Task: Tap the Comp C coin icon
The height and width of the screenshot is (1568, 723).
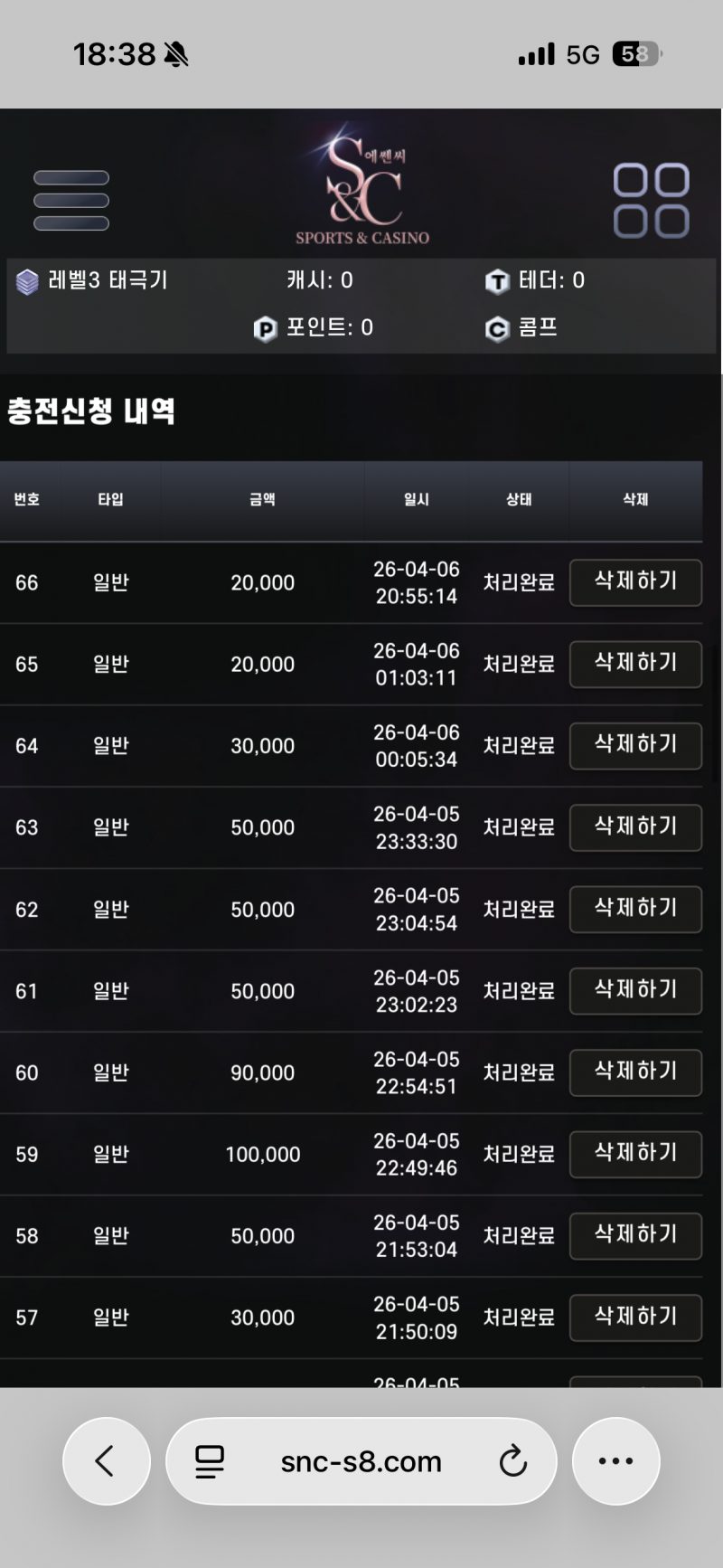Action: 497,329
